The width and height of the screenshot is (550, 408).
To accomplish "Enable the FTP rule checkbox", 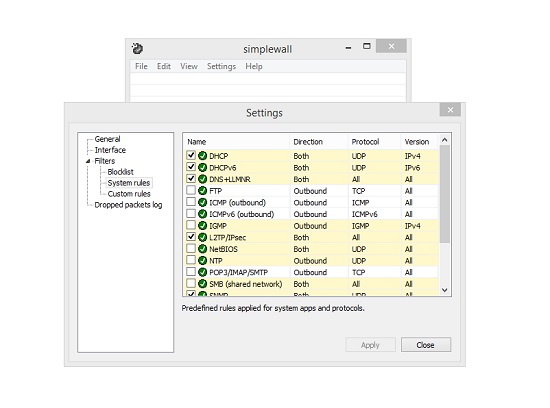I will coord(191,190).
